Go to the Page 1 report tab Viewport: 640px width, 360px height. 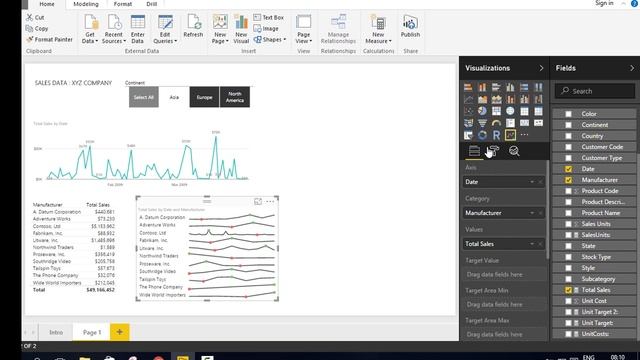click(91, 332)
